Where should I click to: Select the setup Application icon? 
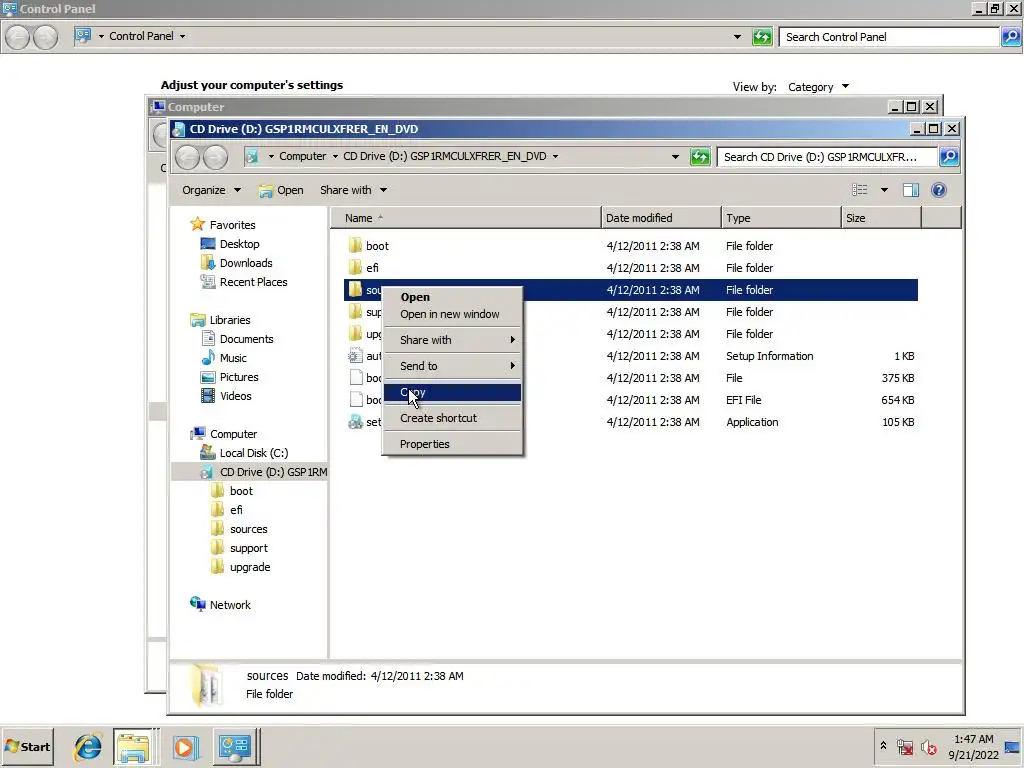[355, 422]
